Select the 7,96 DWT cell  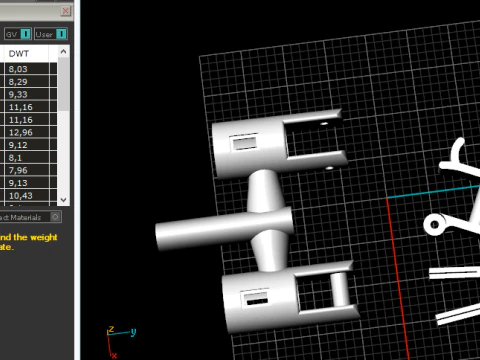27,170
